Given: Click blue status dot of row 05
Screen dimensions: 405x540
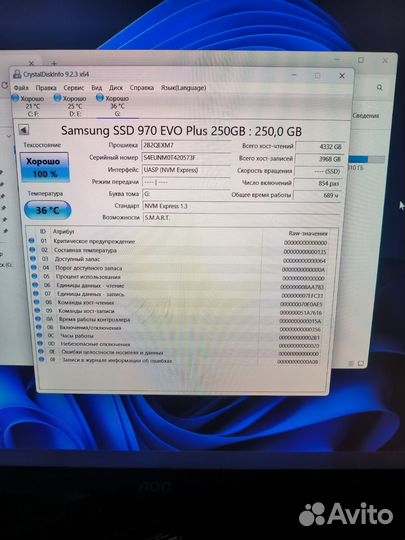Looking at the screenshot, I should pyautogui.click(x=34, y=276).
